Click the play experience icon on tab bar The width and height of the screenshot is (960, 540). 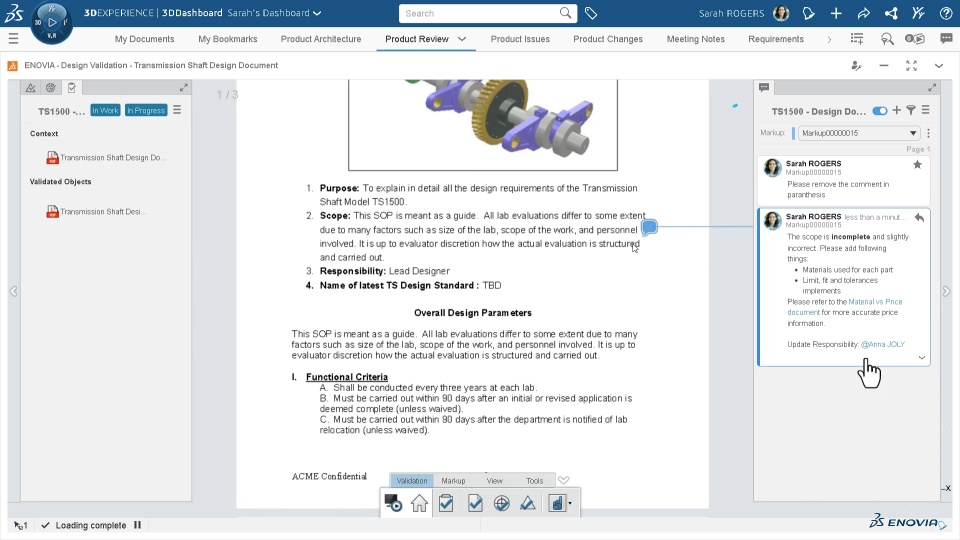915,39
